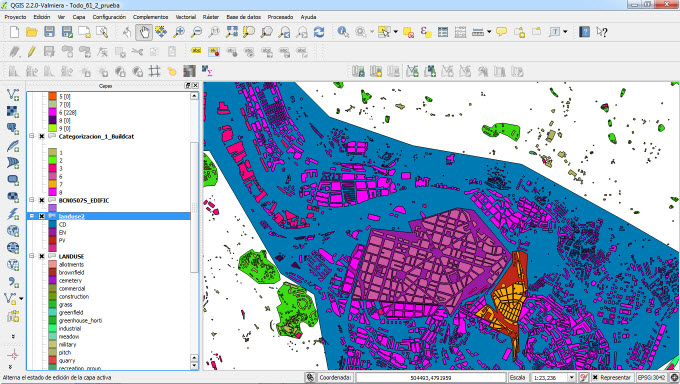Toggle editing with the yellow pencil icon
The width and height of the screenshot is (680, 384).
[x=32, y=52]
